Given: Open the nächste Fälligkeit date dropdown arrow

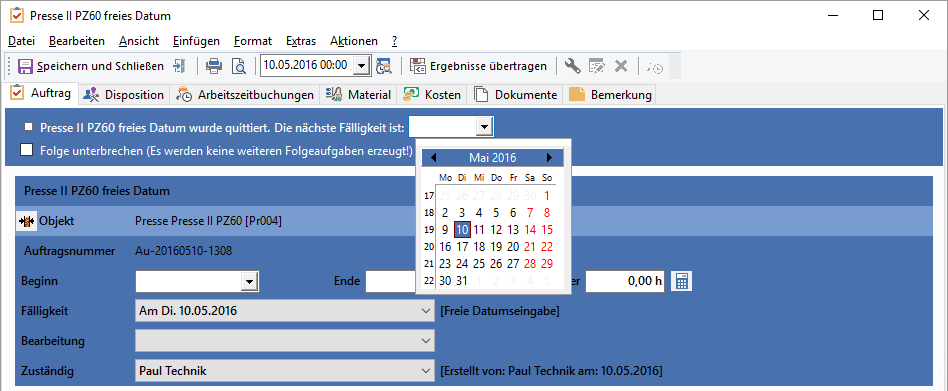Looking at the screenshot, I should pos(484,128).
